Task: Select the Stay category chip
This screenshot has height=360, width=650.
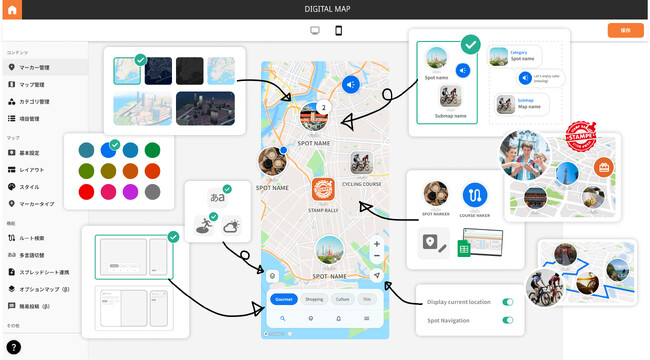Action: point(367,299)
